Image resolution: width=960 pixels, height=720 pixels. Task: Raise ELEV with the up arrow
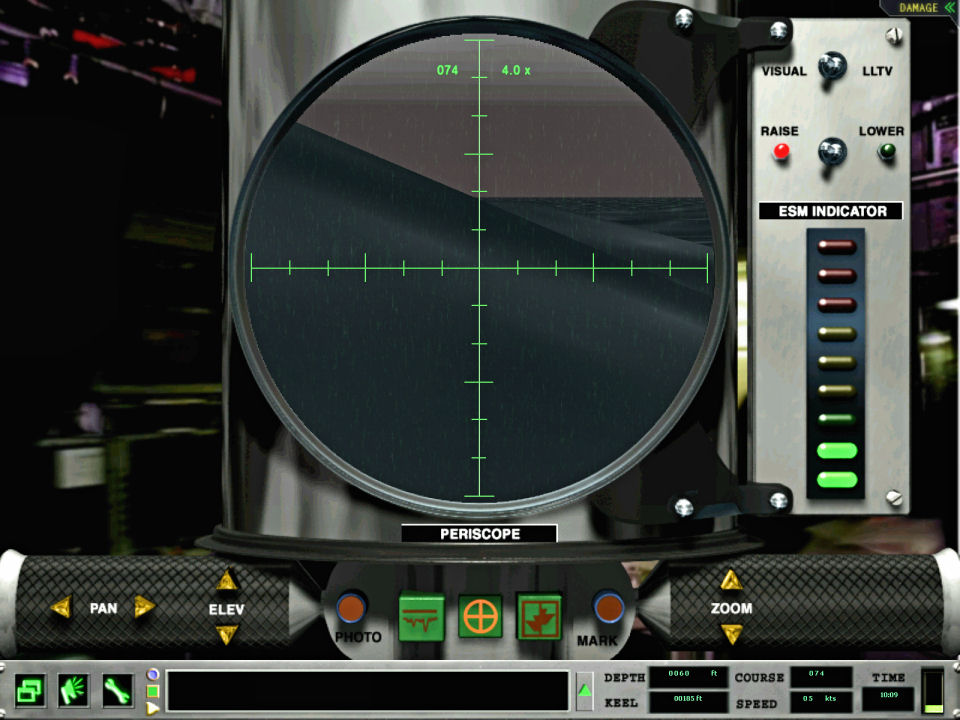[x=227, y=581]
